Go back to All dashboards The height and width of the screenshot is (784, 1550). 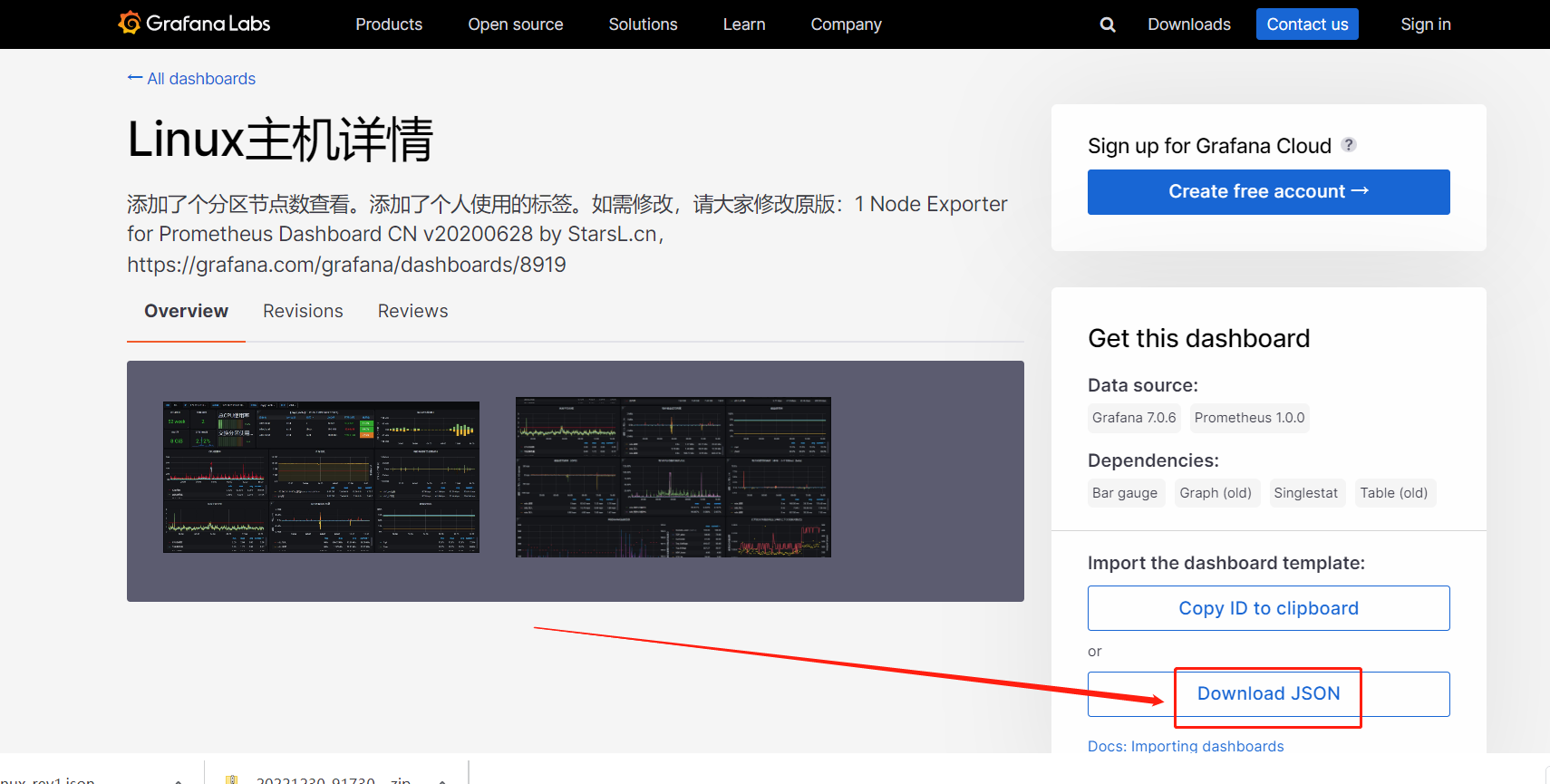pos(191,79)
